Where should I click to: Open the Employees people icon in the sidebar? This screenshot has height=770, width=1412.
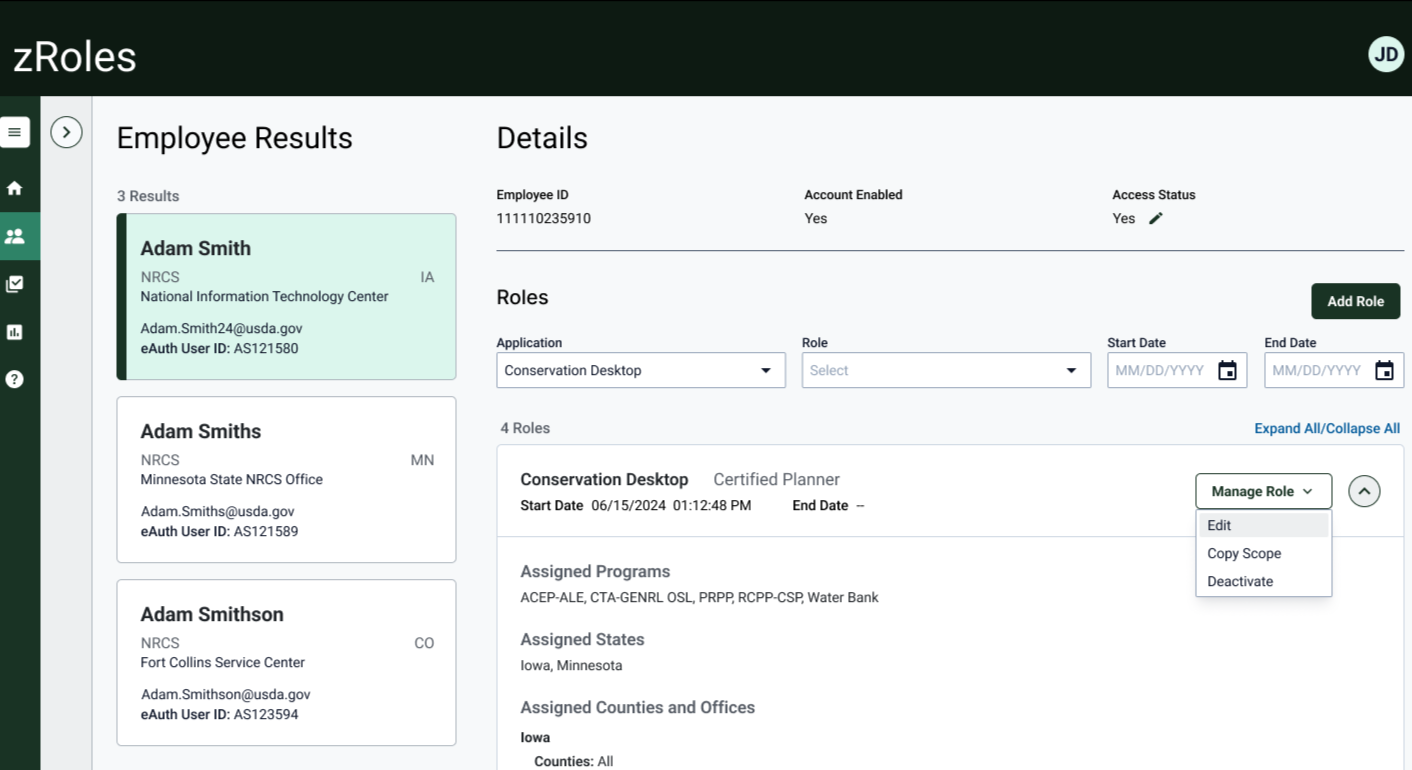(x=15, y=237)
